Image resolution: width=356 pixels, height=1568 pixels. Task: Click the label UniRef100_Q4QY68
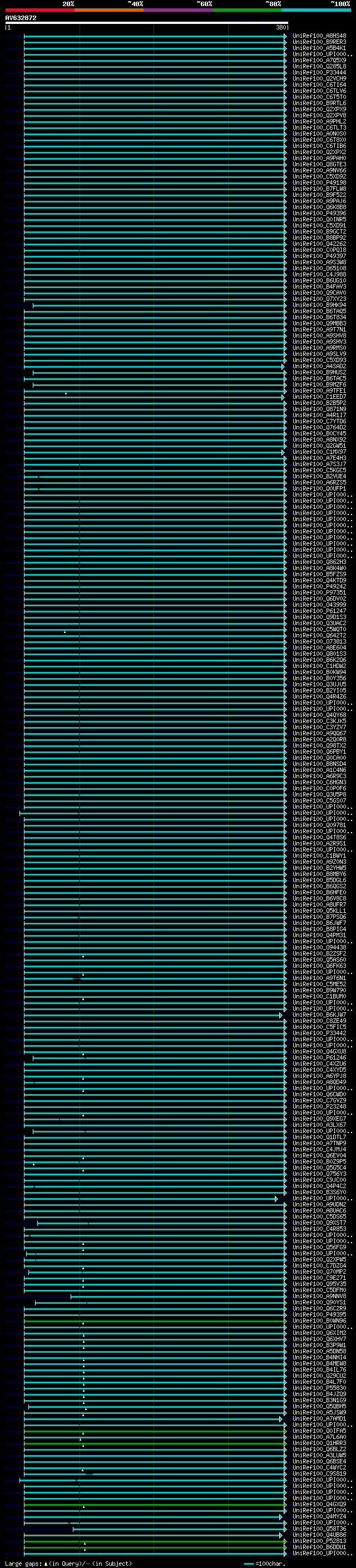point(319,715)
